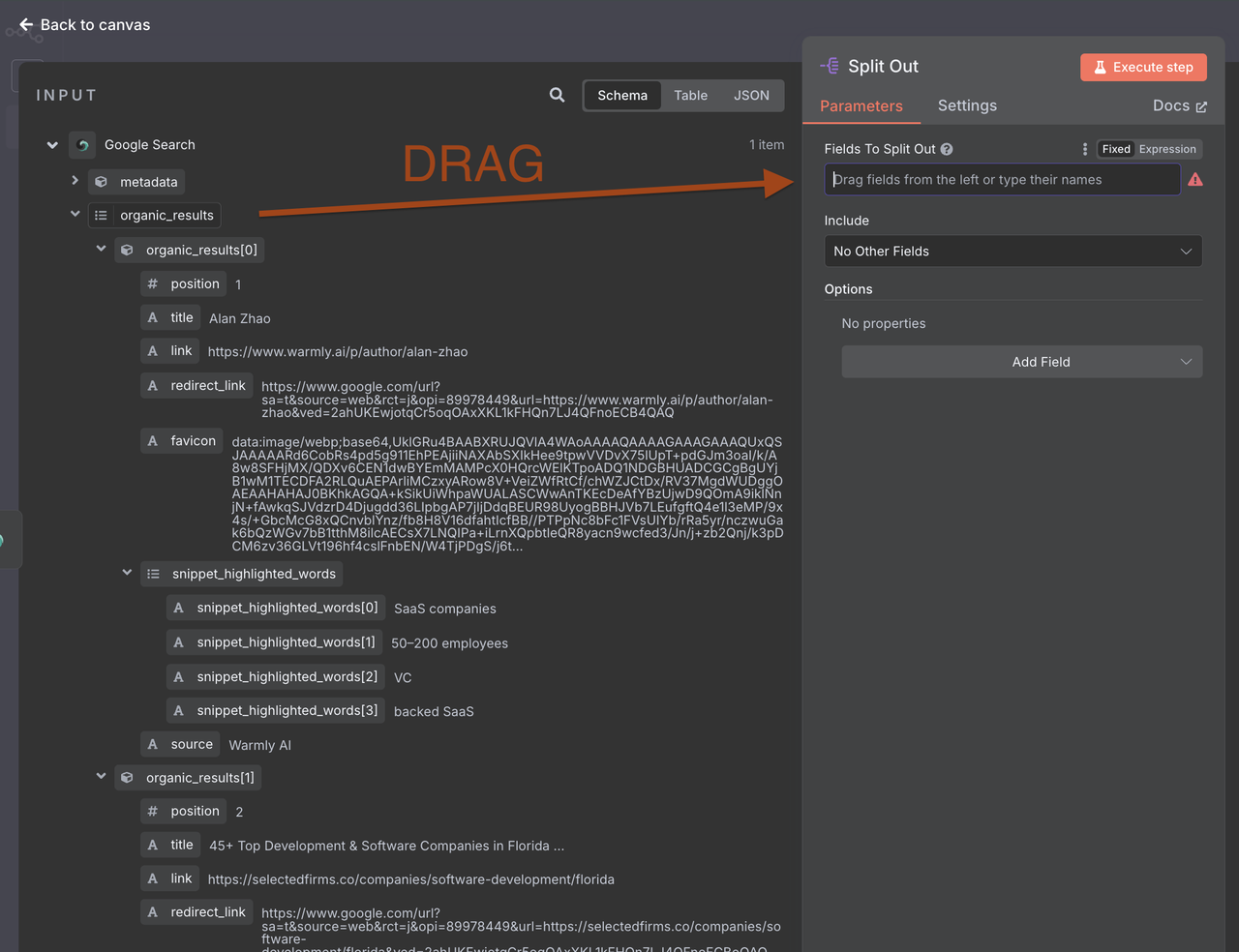This screenshot has height=952, width=1239.
Task: Click the red warning triangle icon
Action: tap(1195, 180)
